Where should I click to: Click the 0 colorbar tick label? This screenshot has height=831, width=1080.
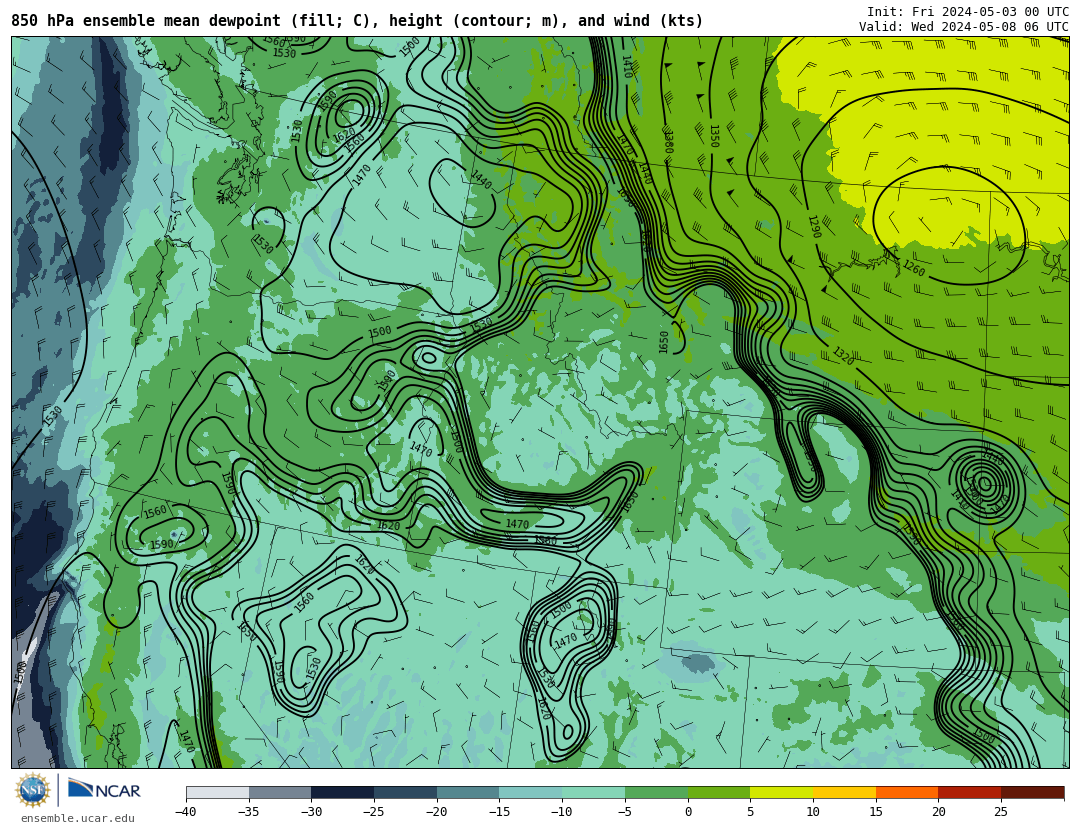click(x=688, y=812)
